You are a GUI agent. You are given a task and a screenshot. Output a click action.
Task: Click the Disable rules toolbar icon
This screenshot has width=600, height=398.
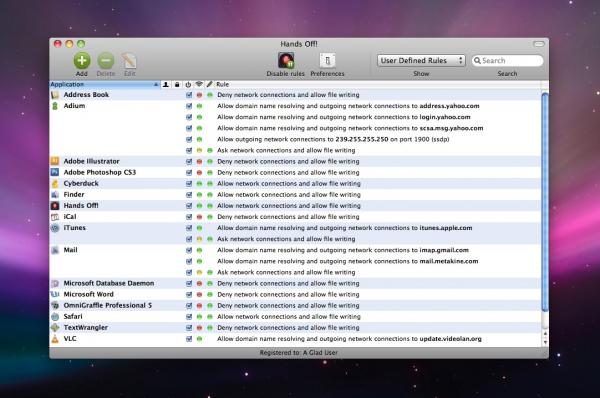coord(285,60)
